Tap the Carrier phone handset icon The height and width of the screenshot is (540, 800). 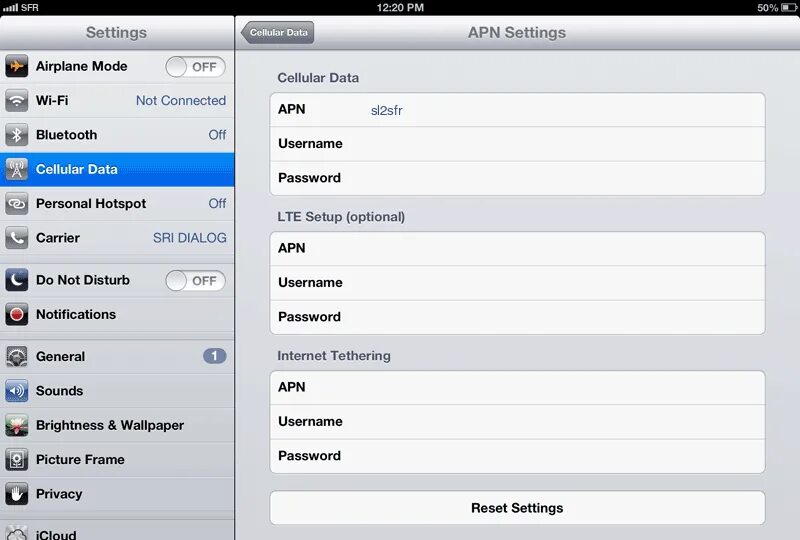16,238
